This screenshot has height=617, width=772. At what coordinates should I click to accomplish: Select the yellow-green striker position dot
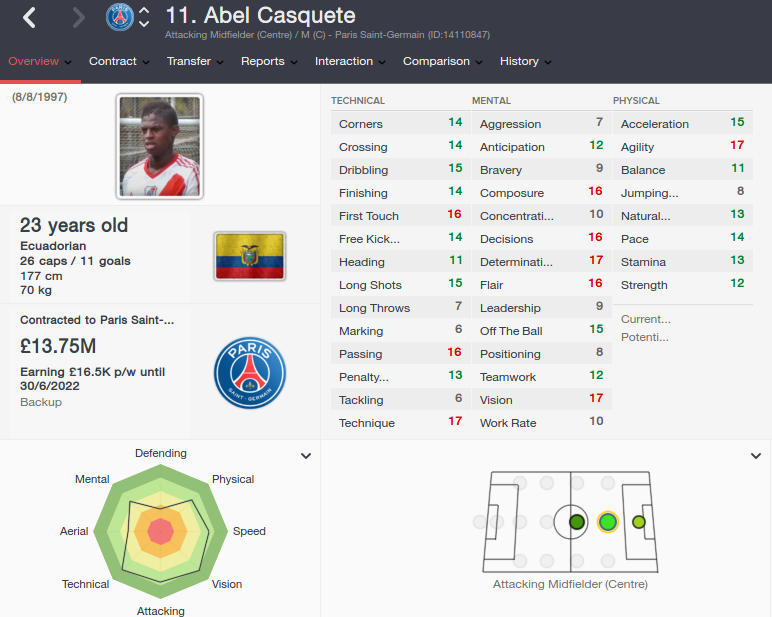coord(639,522)
